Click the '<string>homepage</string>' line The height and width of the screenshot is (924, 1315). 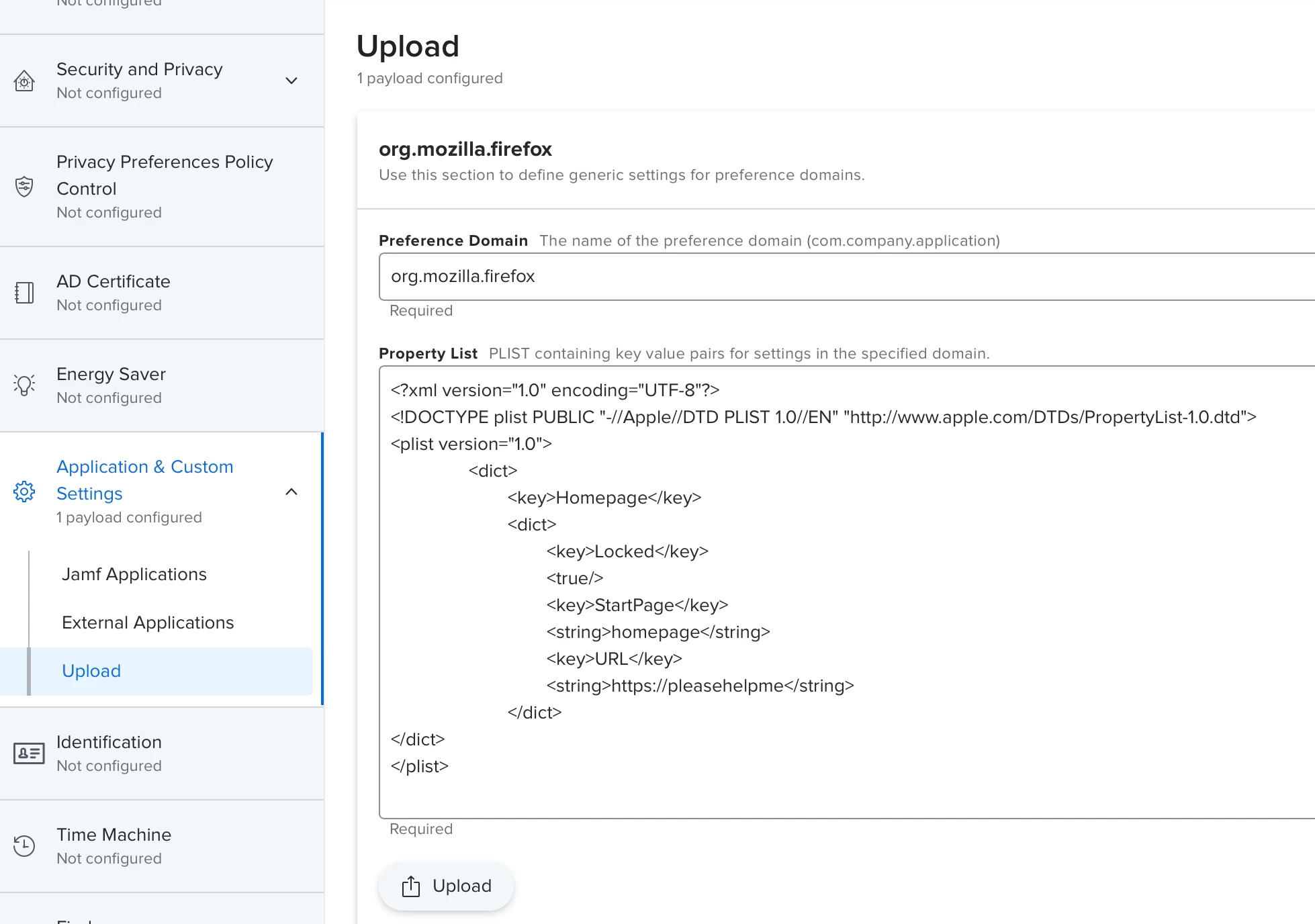[x=658, y=632]
